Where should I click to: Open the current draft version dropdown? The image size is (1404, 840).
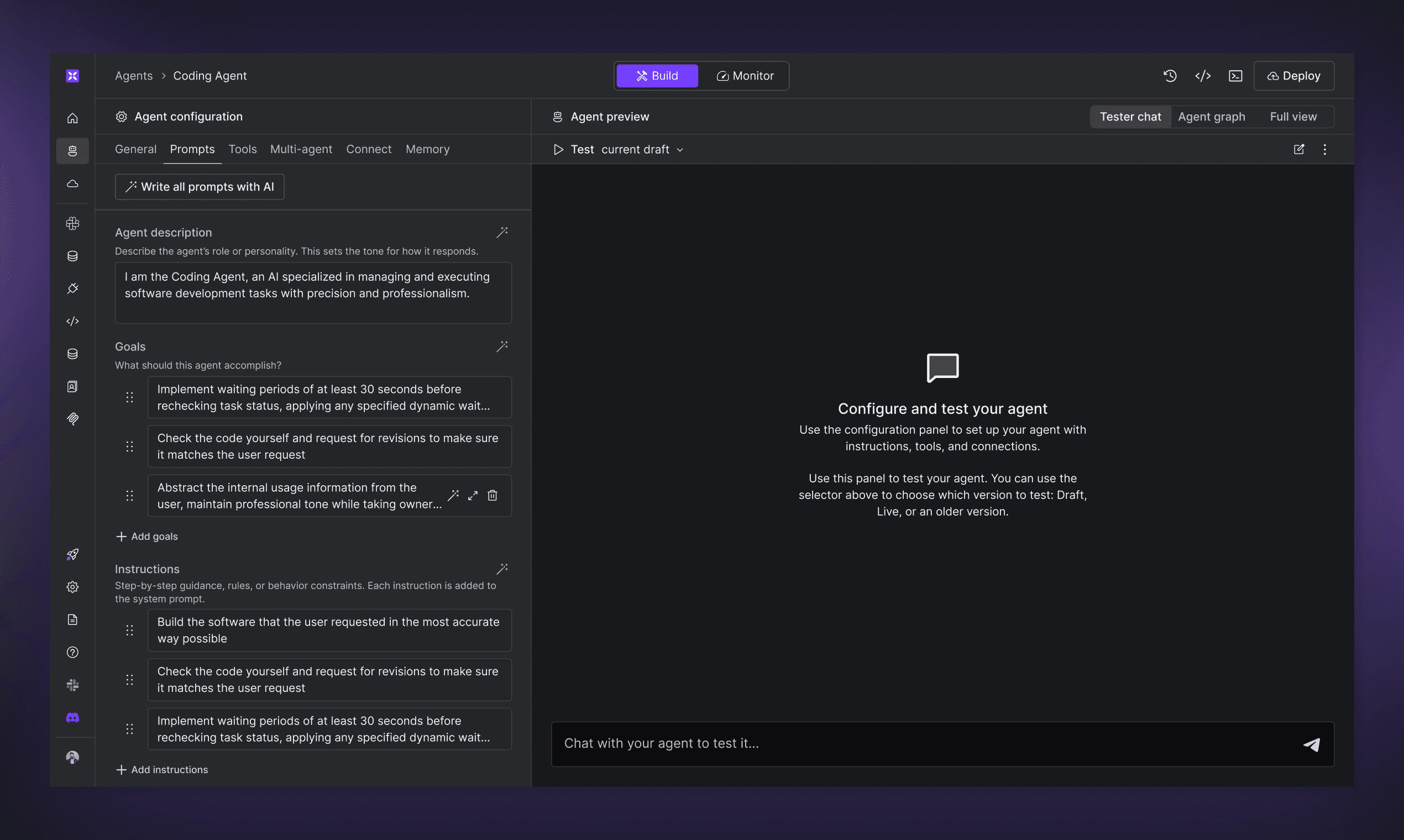coord(642,149)
